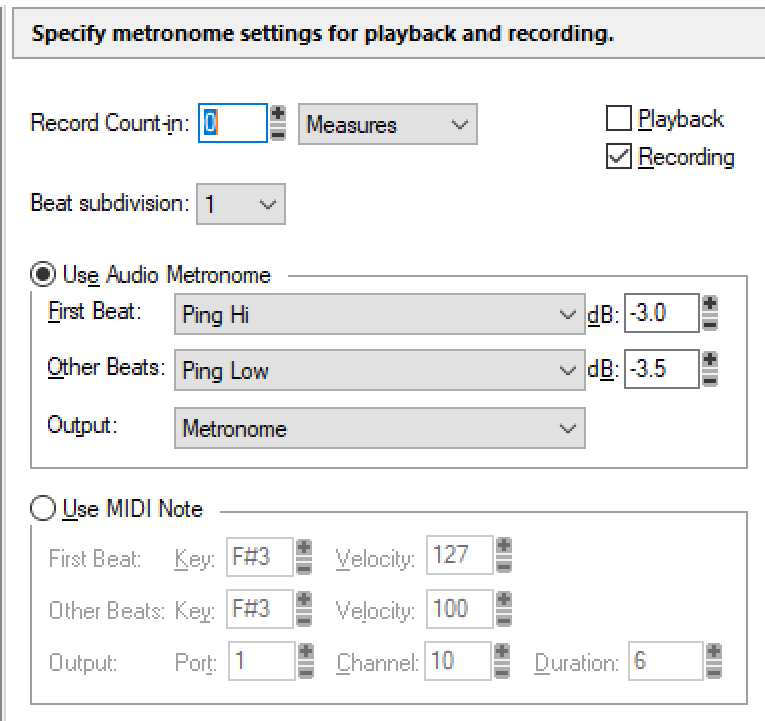Increase the Other Beats dB value
765x721 pixels.
710,360
